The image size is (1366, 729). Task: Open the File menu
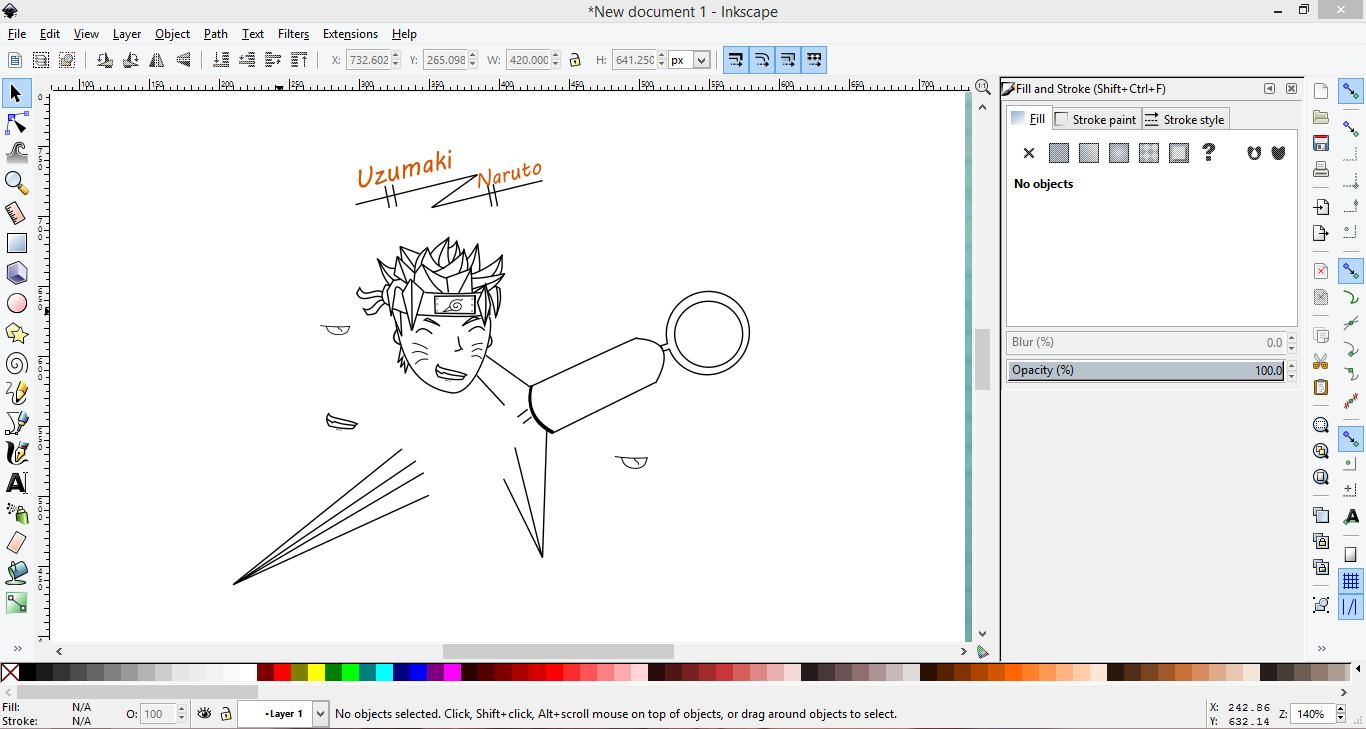click(x=17, y=34)
